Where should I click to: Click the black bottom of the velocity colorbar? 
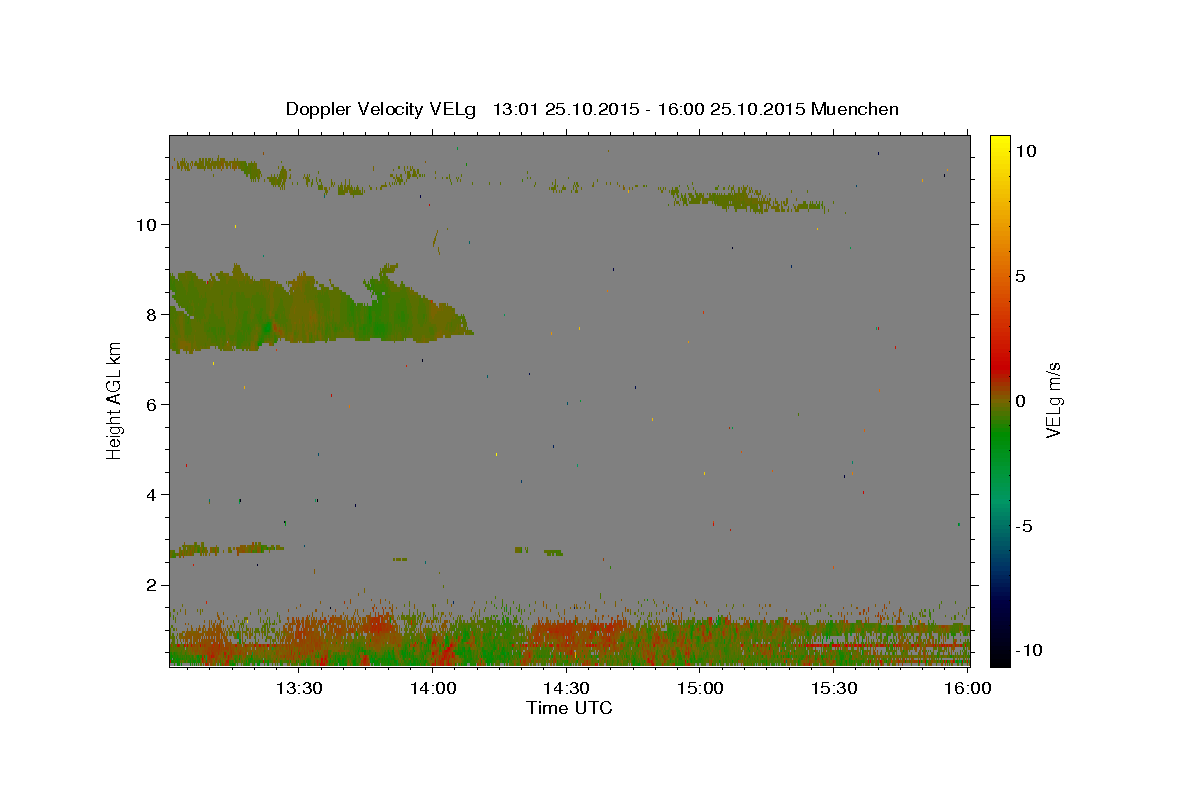tap(999, 655)
